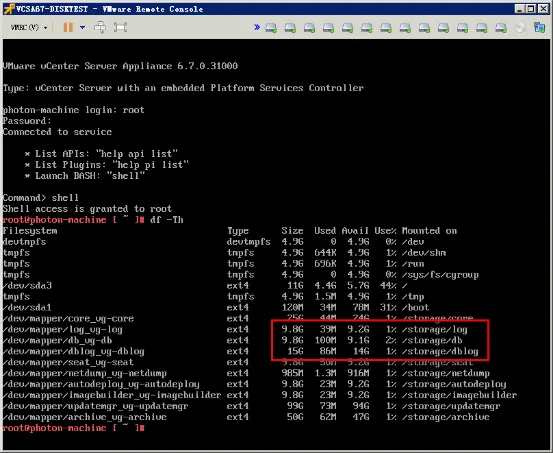Click the '/storage/db' mount point

point(432,340)
